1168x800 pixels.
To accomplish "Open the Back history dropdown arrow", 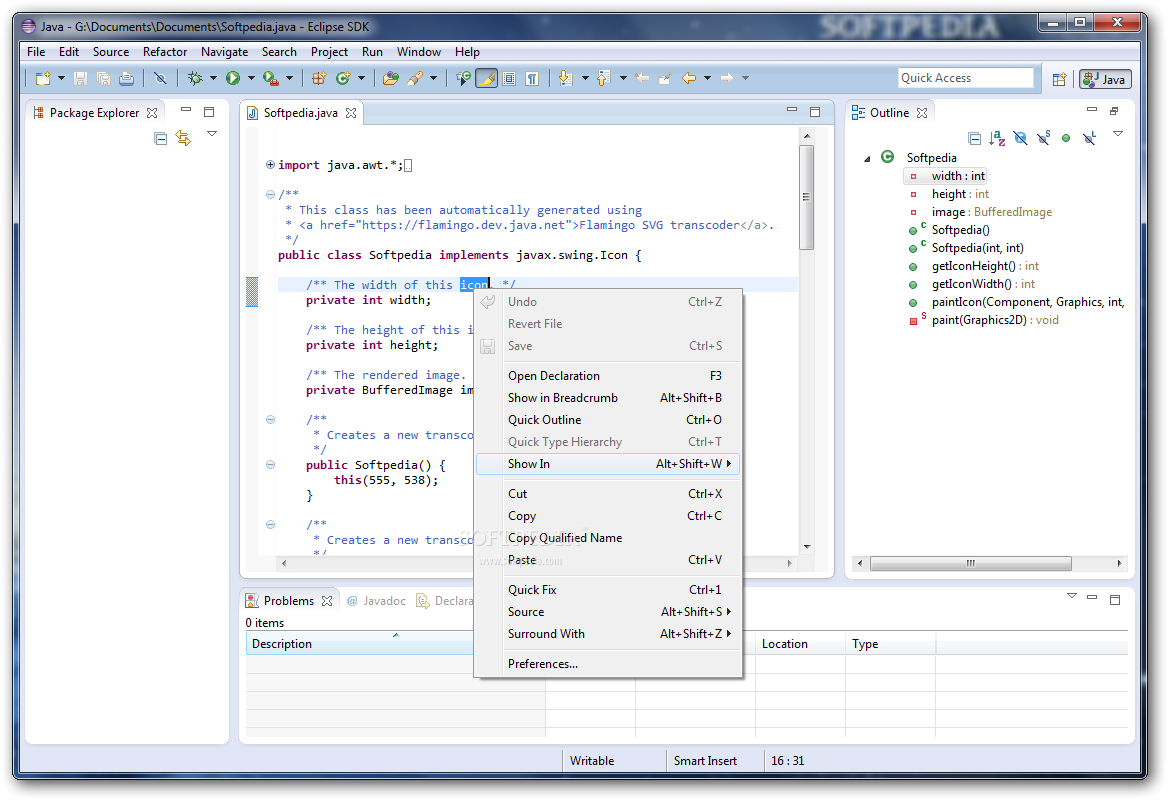I will pos(707,78).
